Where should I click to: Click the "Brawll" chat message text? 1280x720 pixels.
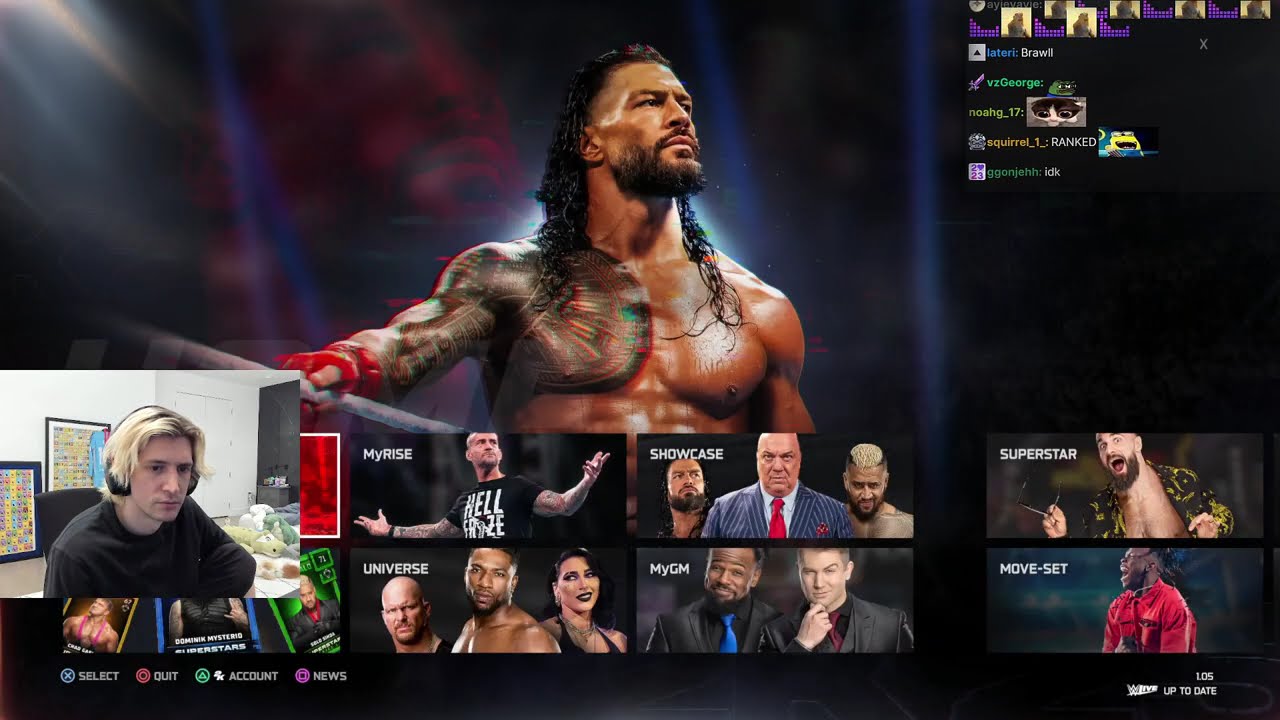tap(1037, 52)
